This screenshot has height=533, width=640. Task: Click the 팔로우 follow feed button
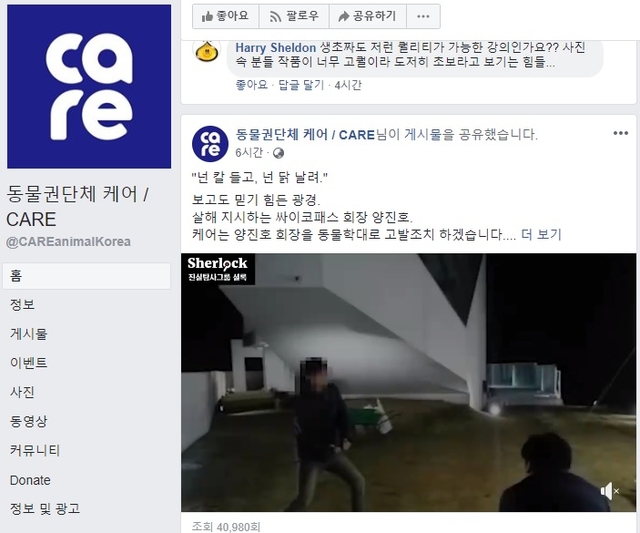pyautogui.click(x=294, y=16)
